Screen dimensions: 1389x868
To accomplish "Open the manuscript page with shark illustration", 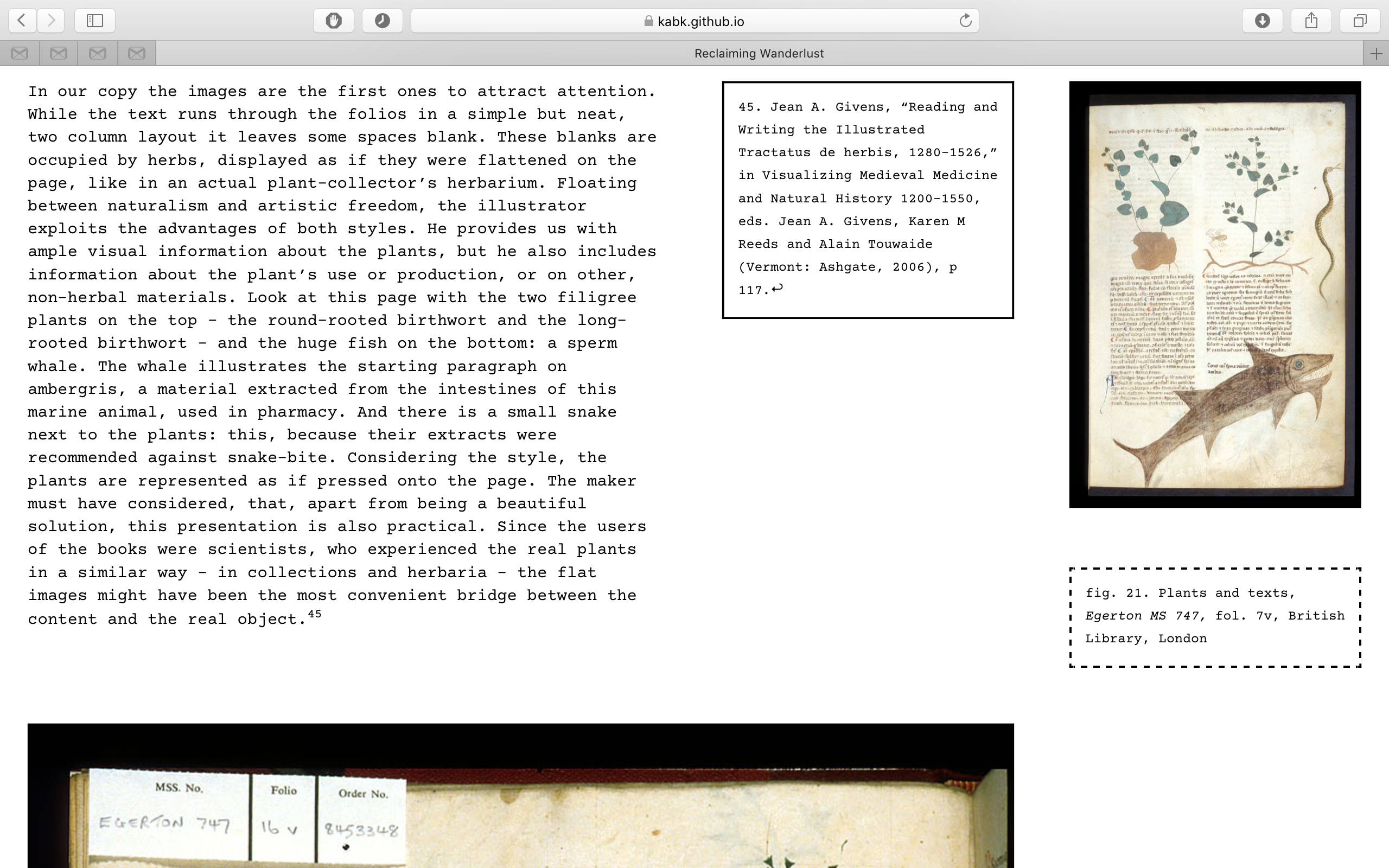I will (1214, 294).
